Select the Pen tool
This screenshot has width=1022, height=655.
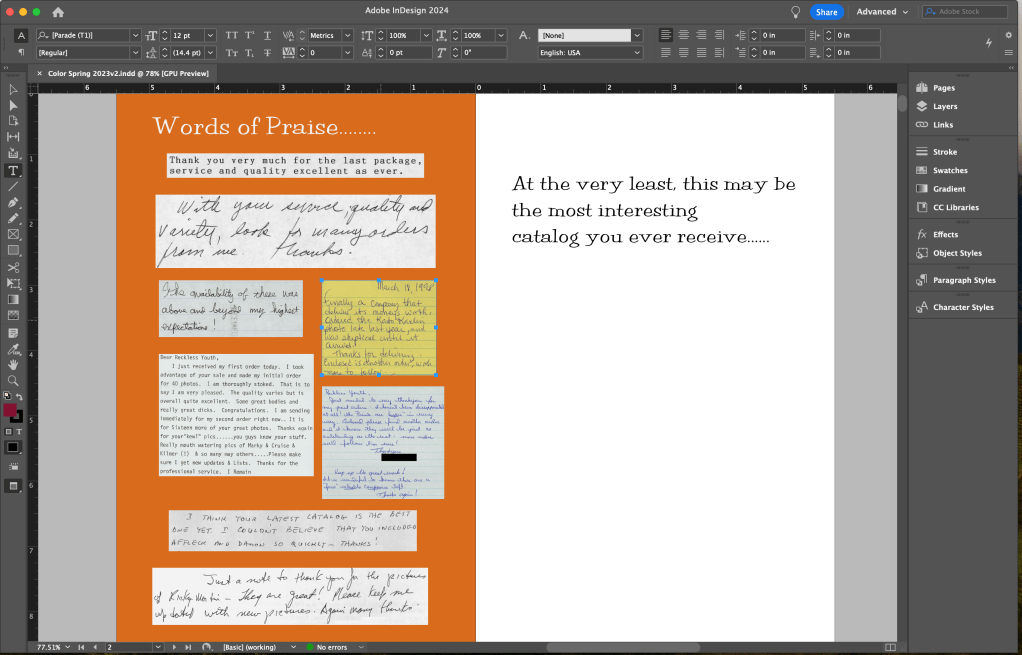tap(13, 203)
